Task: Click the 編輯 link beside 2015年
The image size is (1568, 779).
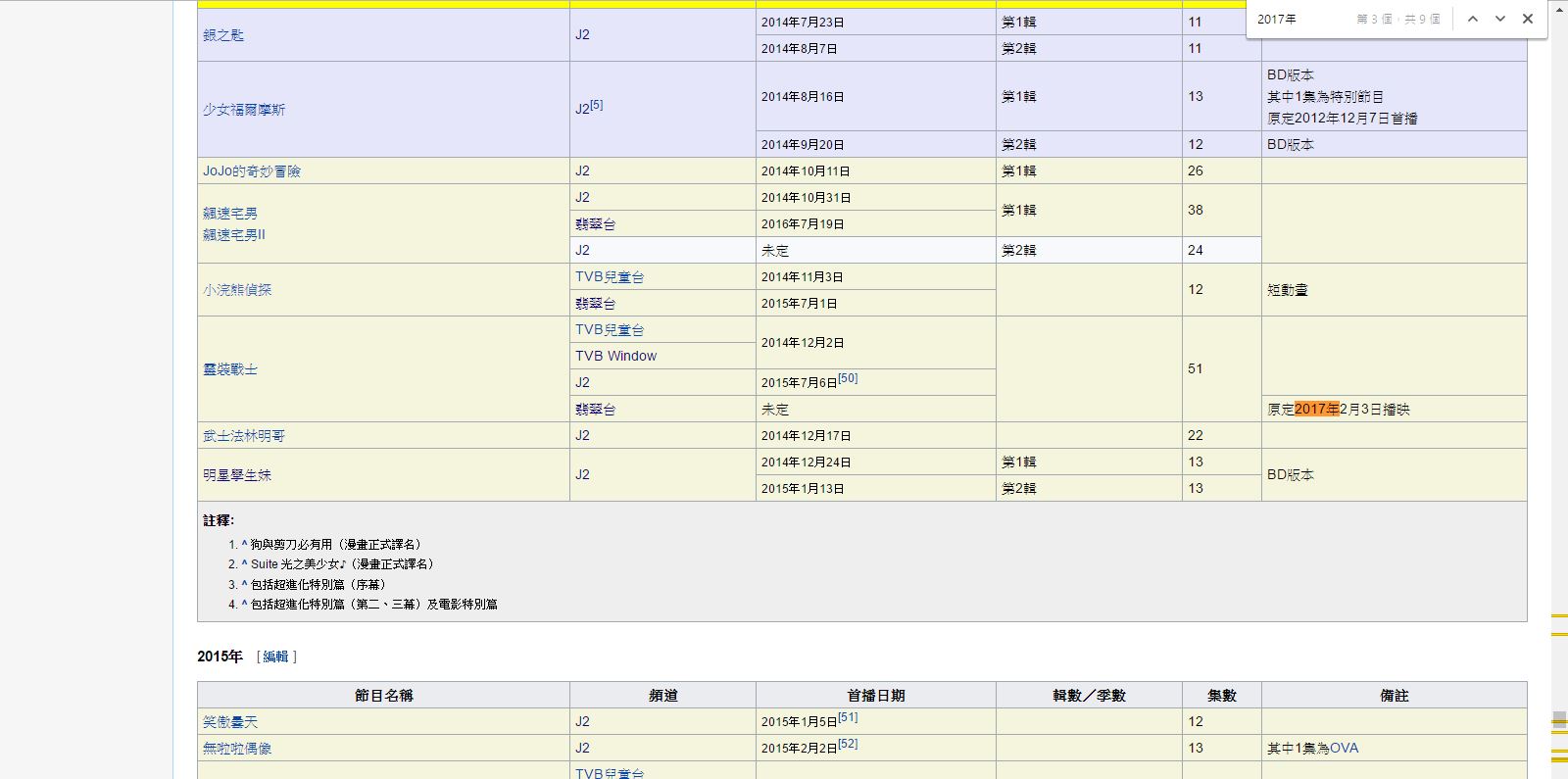Action: pos(275,657)
